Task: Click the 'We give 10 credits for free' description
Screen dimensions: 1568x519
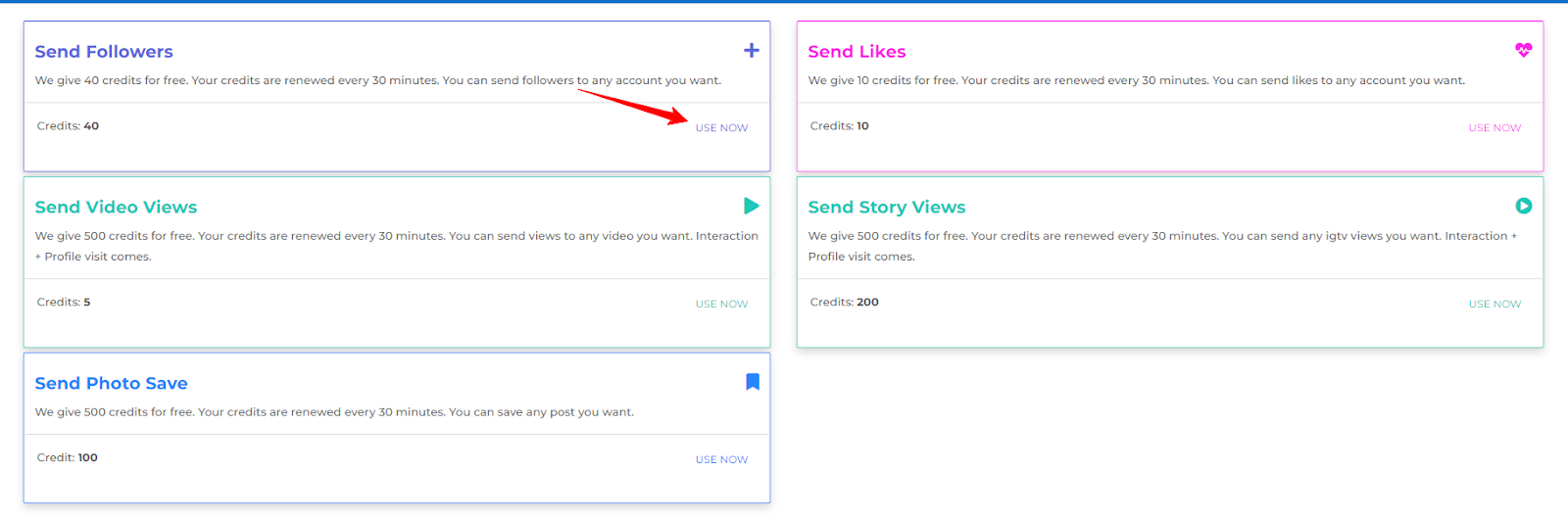Action: [x=1137, y=80]
